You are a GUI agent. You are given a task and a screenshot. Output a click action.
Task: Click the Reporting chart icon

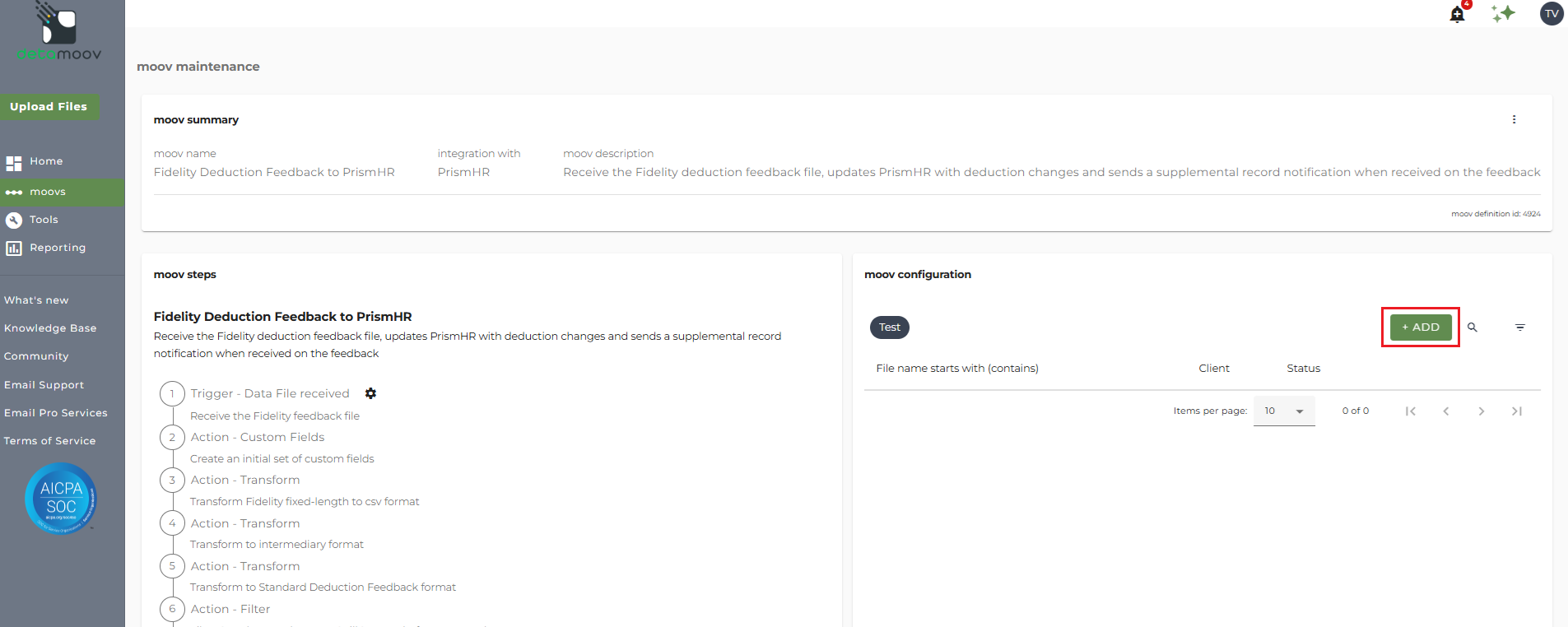pyautogui.click(x=14, y=248)
